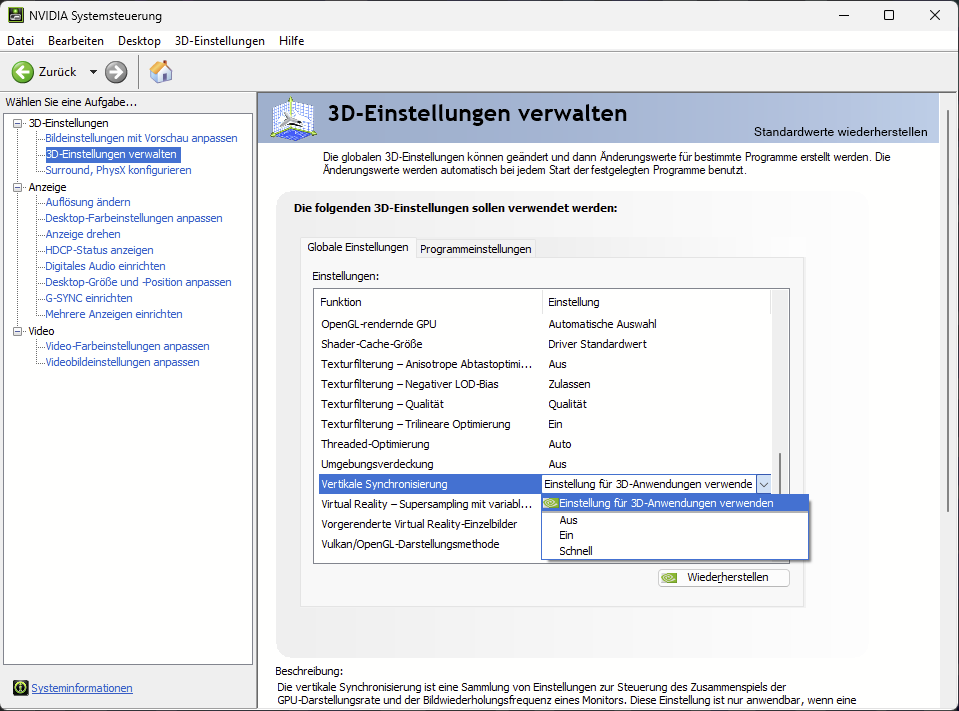Select Texturfilterung – Anisotrope Abtastoptimierung row
This screenshot has height=711, width=959.
[x=544, y=364]
